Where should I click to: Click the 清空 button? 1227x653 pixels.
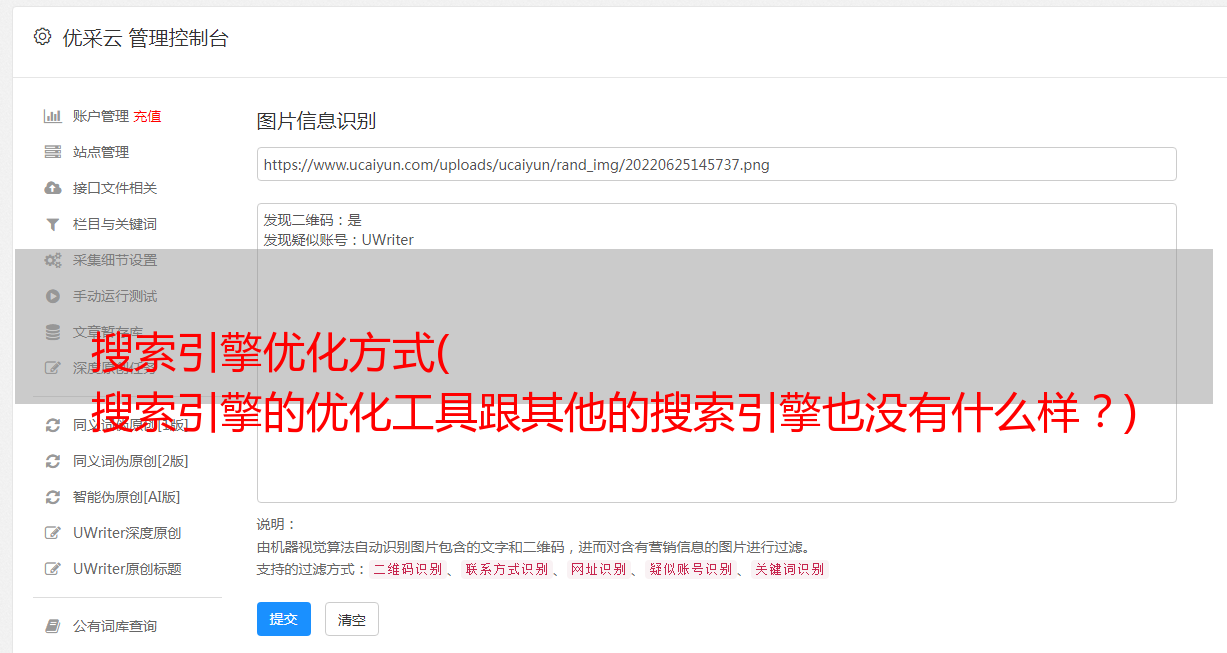[x=352, y=619]
